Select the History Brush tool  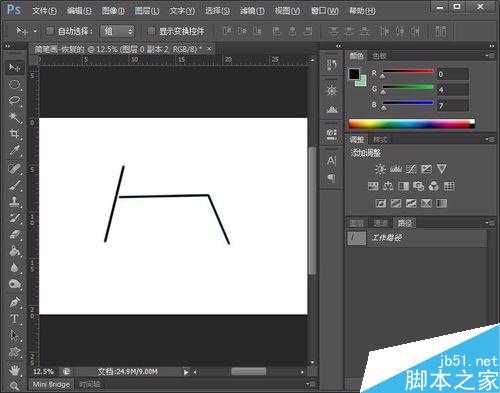pos(14,218)
